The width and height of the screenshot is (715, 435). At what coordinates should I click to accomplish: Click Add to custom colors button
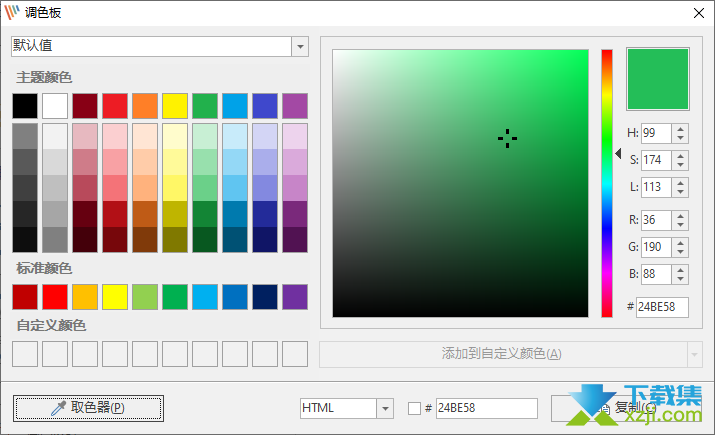pos(503,354)
